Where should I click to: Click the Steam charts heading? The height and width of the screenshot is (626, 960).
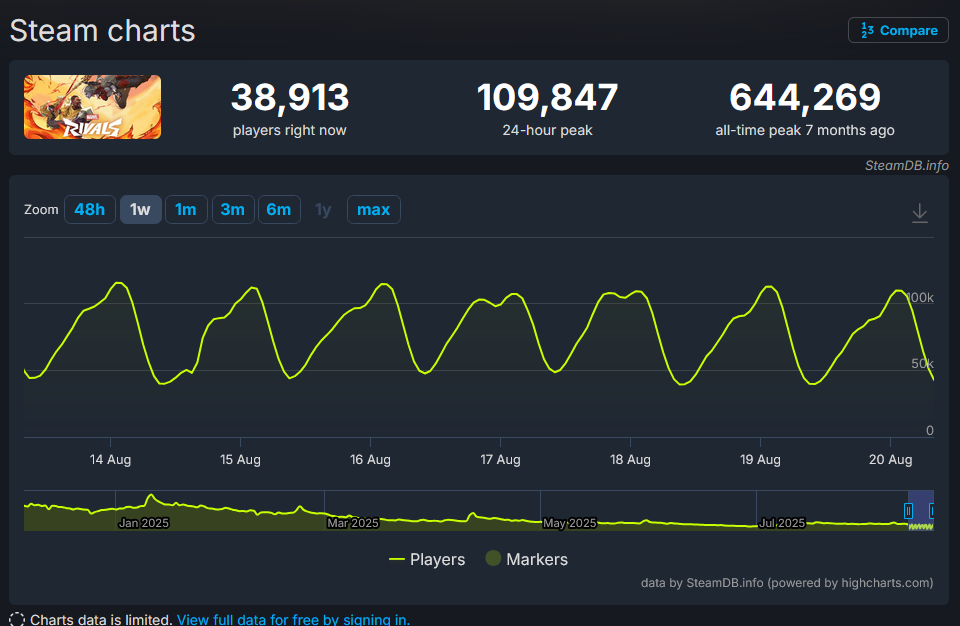(x=102, y=31)
